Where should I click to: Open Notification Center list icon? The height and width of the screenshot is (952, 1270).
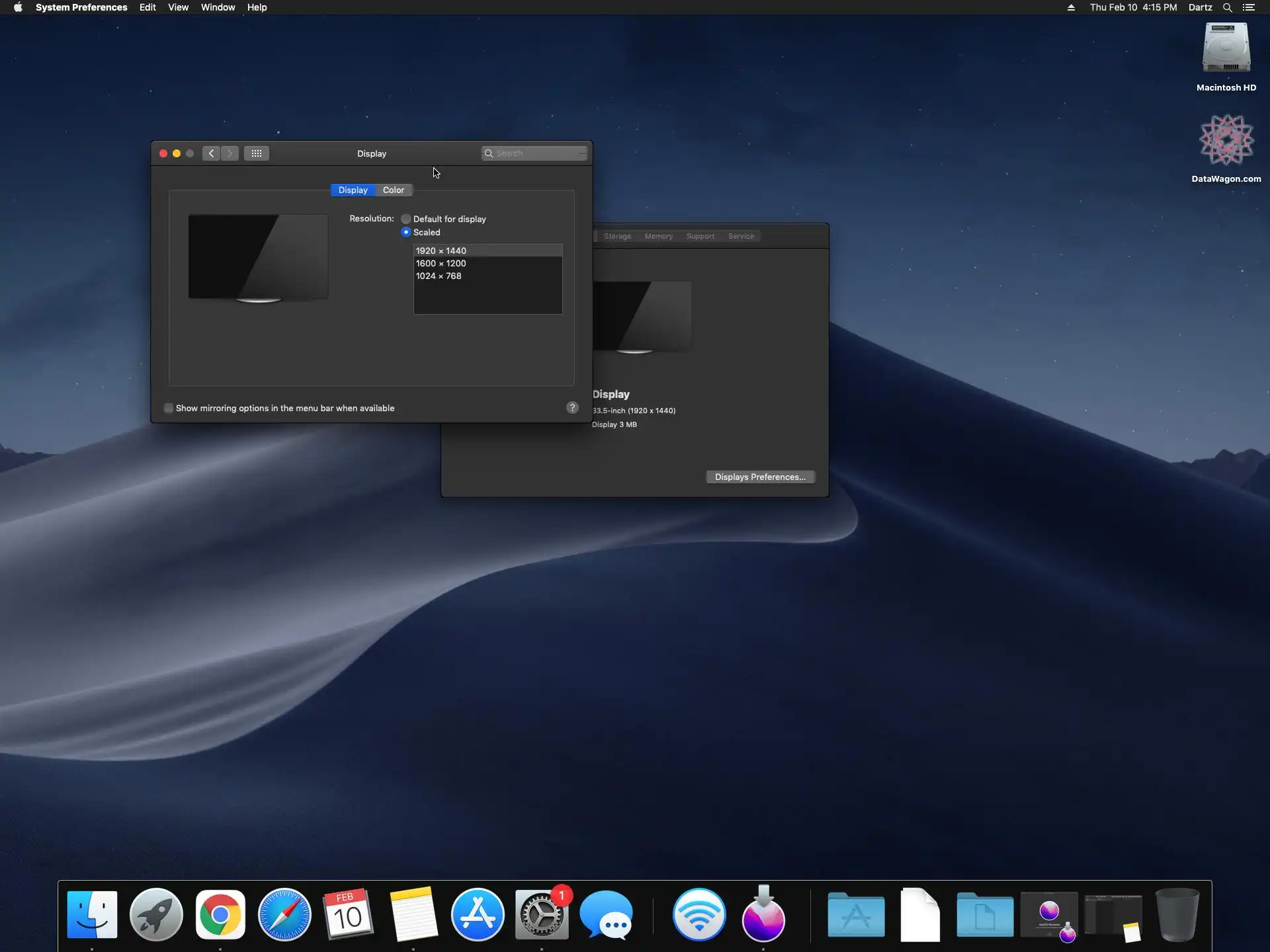click(x=1249, y=7)
